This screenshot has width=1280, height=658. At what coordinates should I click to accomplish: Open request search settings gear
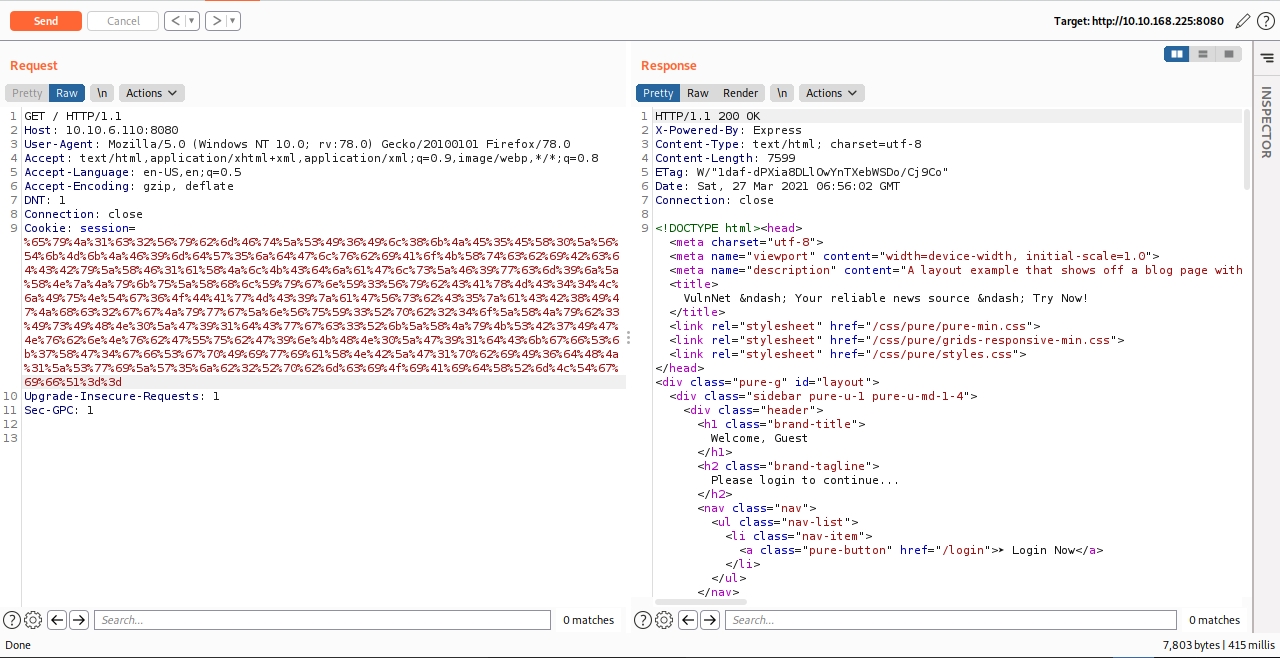(x=33, y=620)
